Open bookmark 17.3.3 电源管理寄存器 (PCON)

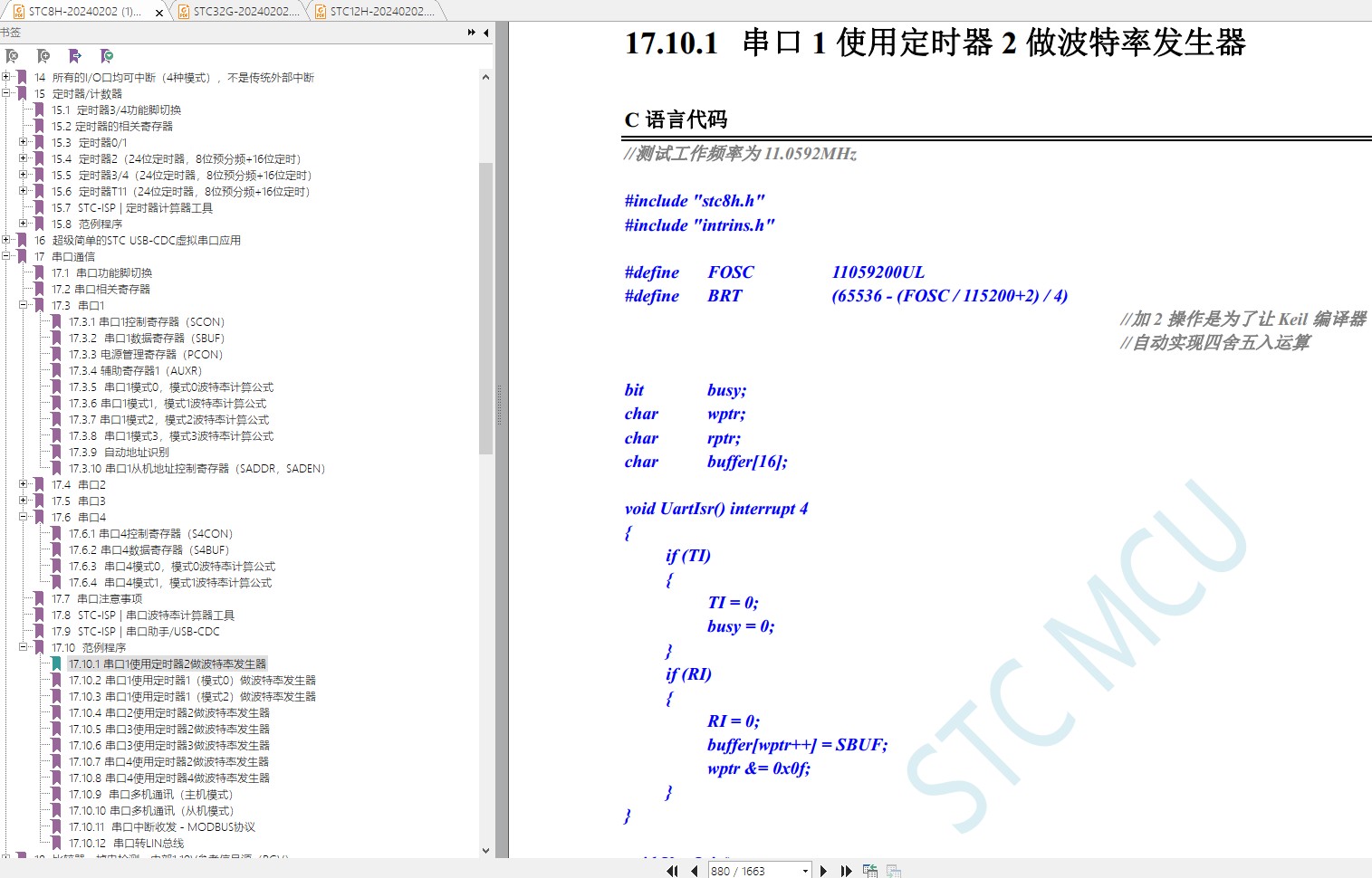[146, 355]
